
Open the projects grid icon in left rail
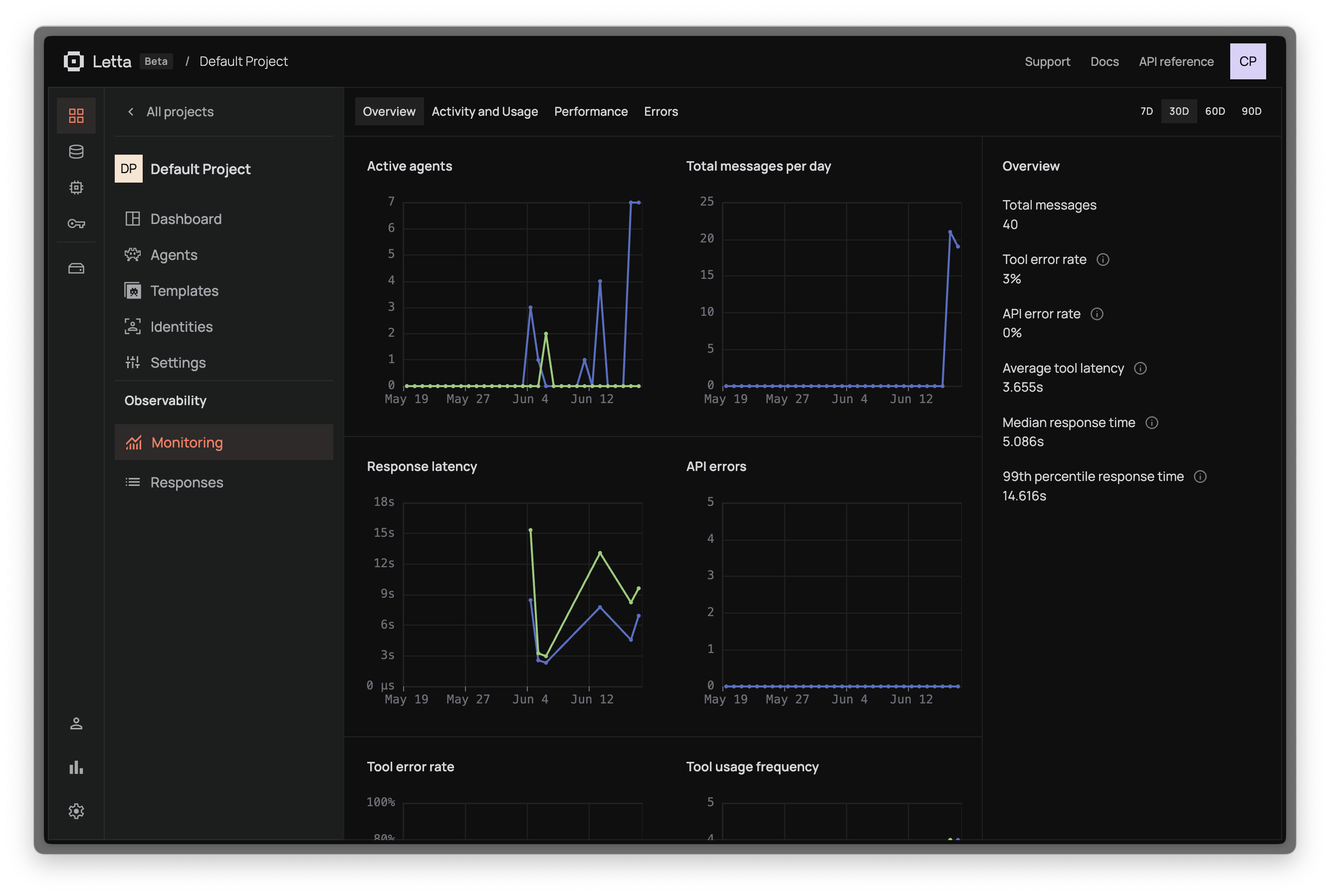tap(76, 116)
